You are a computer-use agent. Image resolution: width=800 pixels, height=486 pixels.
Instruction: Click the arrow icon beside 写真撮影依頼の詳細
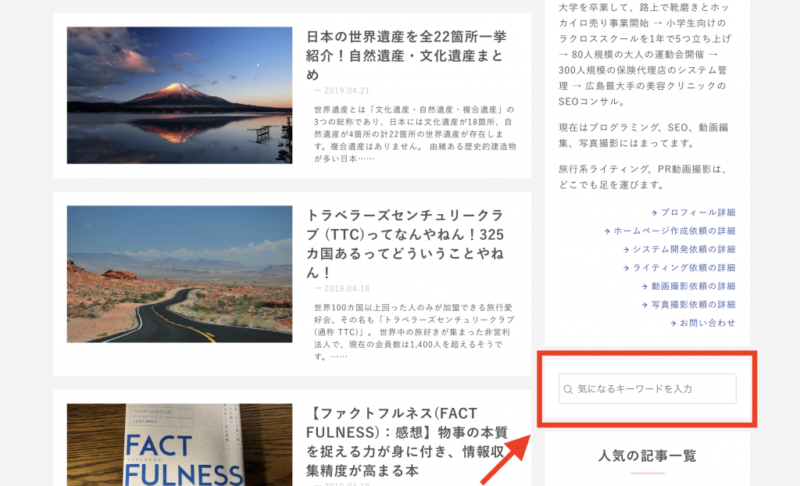(645, 304)
